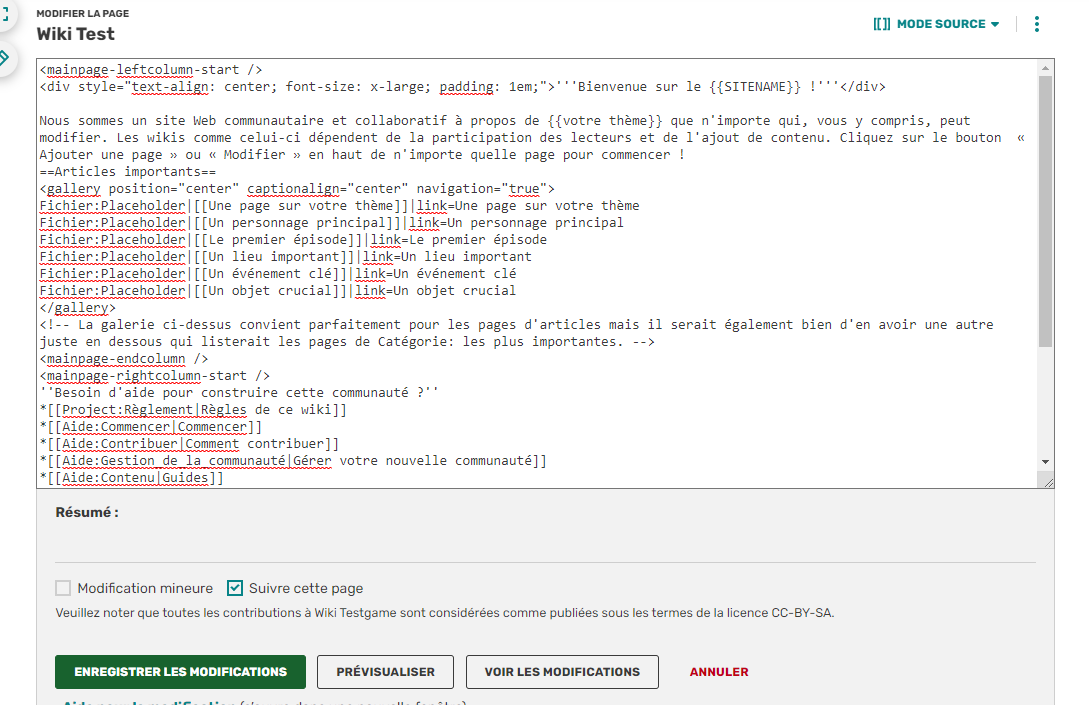Click the 'Bienvenue sur le {{SITENAME}}' line
The image size is (1089, 705).
coord(463,87)
